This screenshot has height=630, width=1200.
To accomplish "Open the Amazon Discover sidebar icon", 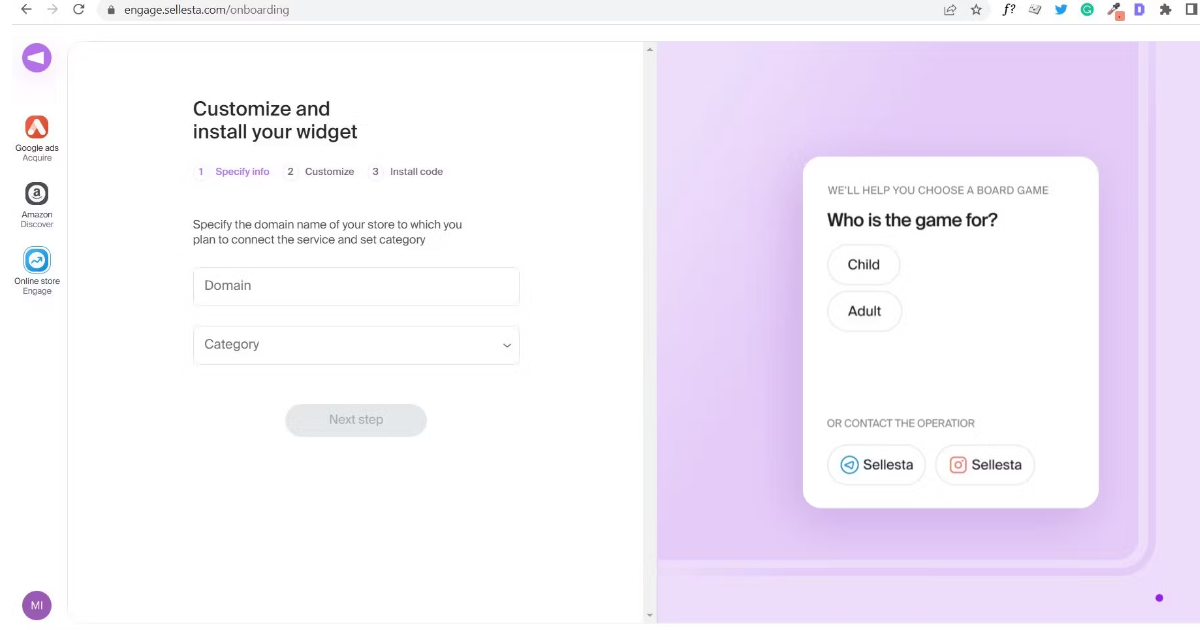I will 36,194.
